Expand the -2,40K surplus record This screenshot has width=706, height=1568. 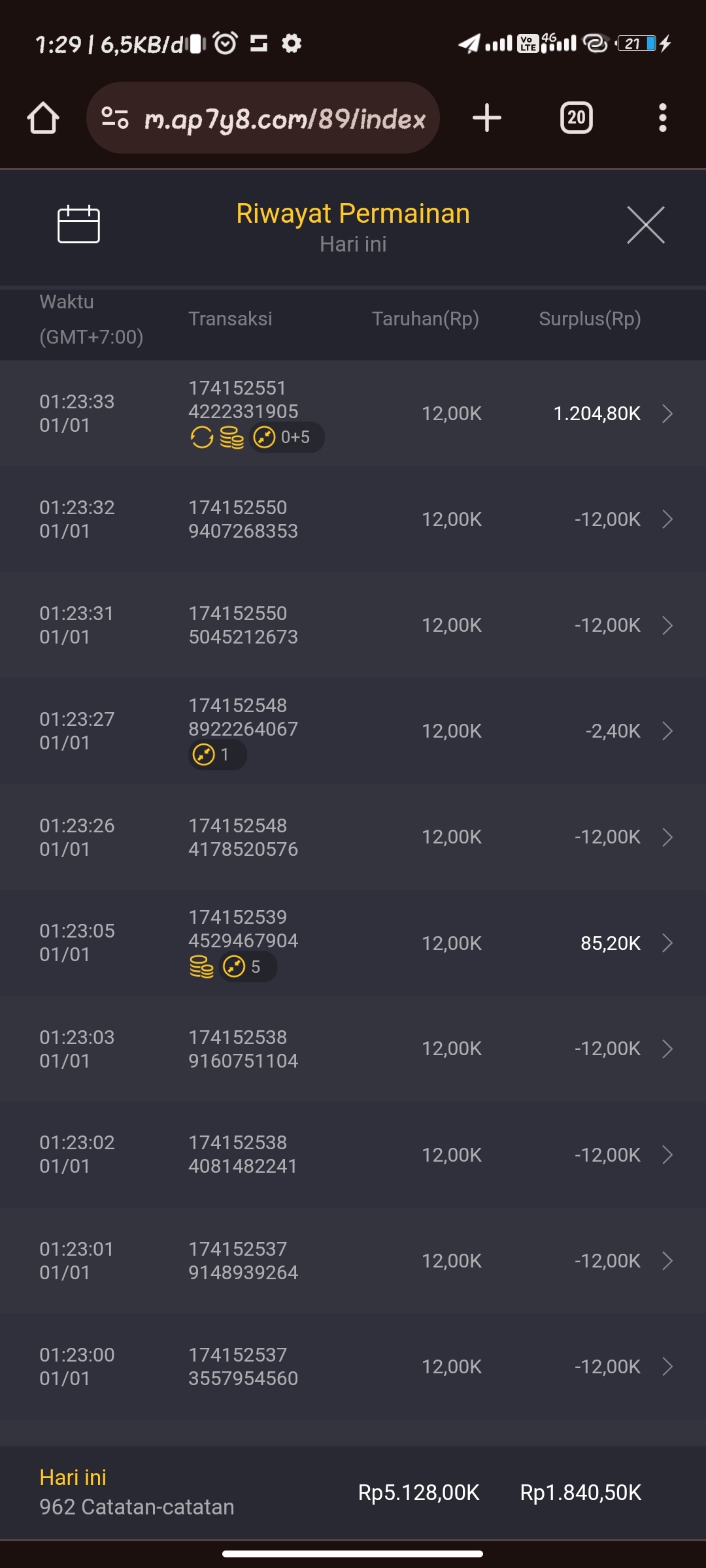pos(667,731)
